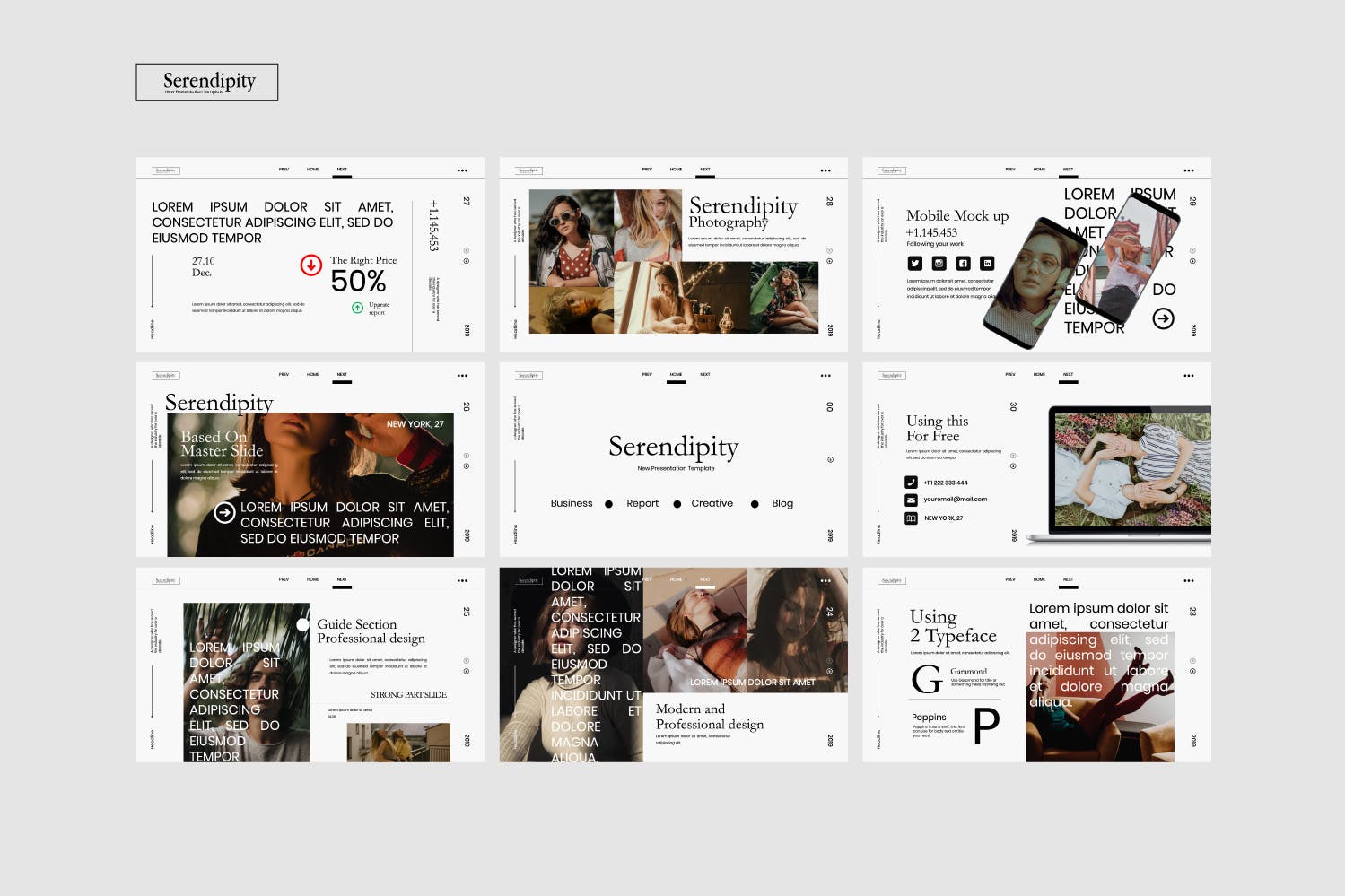Select PREV in the 50% price slide navigation
Viewport: 1345px width, 896px height.
pyautogui.click(x=284, y=170)
